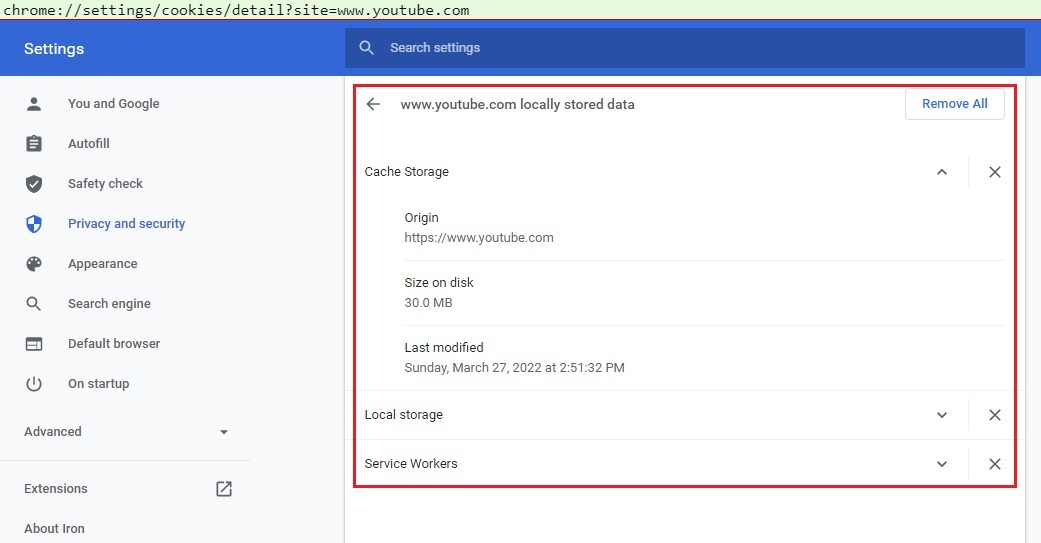This screenshot has width=1041, height=543.
Task: Open Search engine settings
Action: tap(109, 303)
